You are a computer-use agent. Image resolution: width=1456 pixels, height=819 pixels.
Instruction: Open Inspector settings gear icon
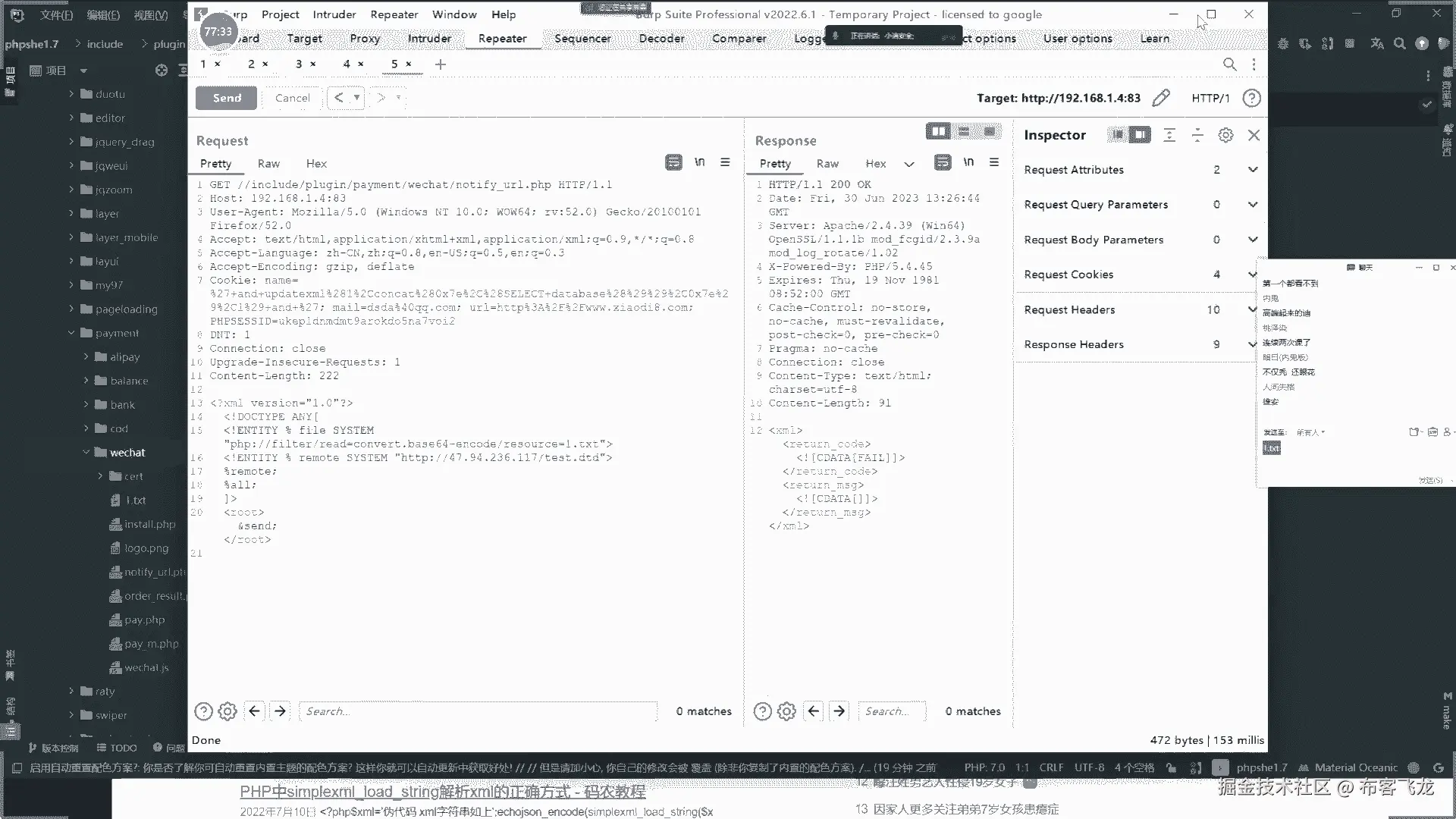[x=1225, y=135]
